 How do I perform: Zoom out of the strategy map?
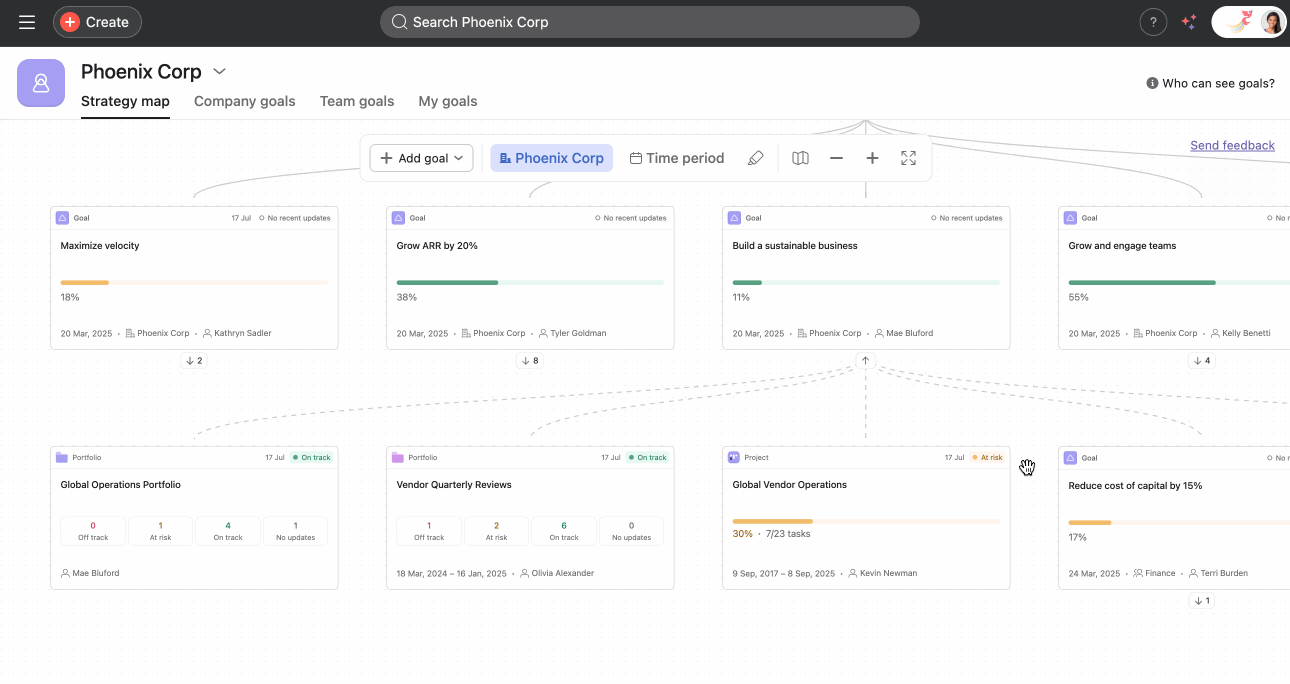[x=836, y=157]
